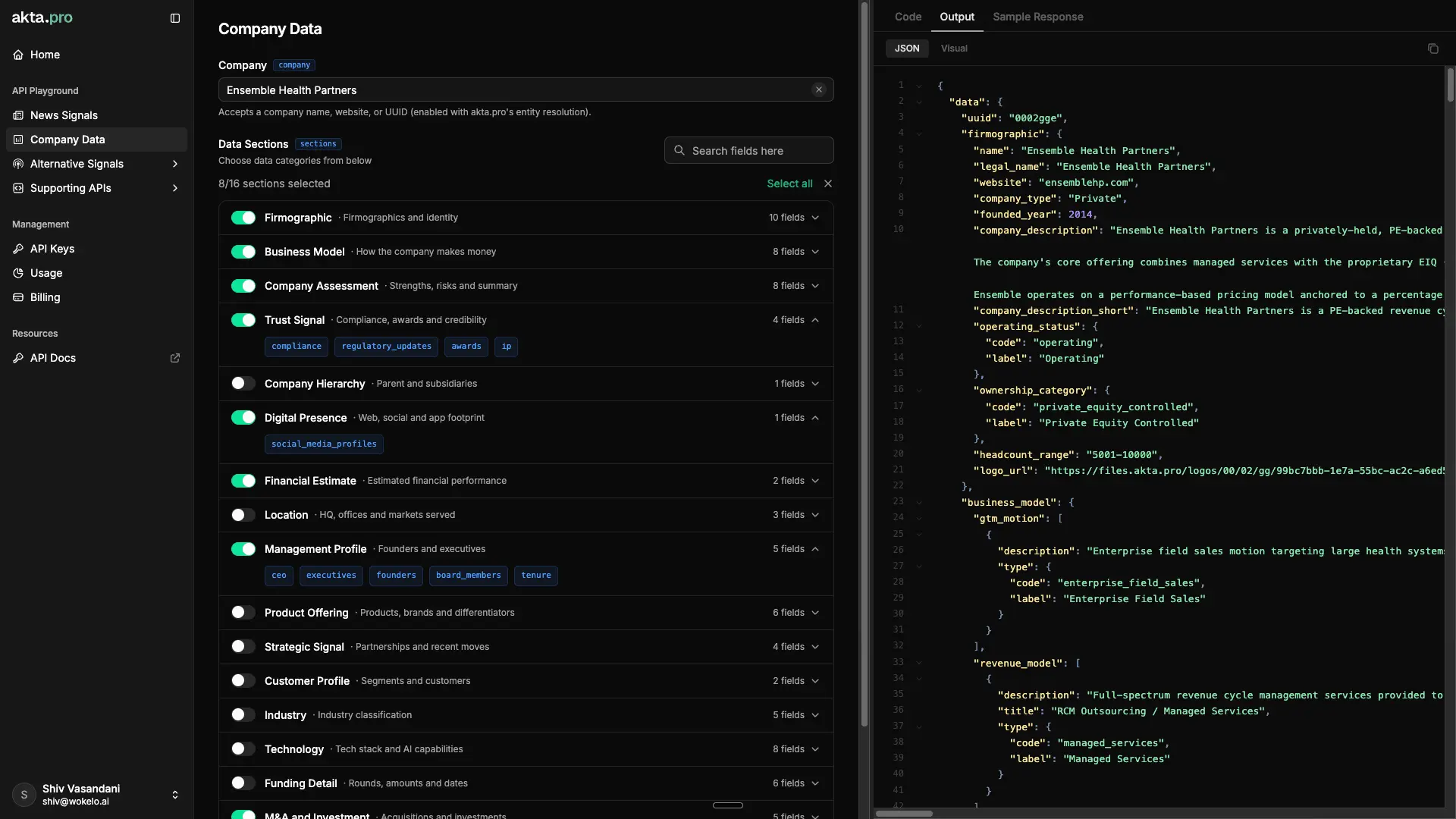Click the Usage chart icon
This screenshot has height=819, width=1456.
coord(18,273)
